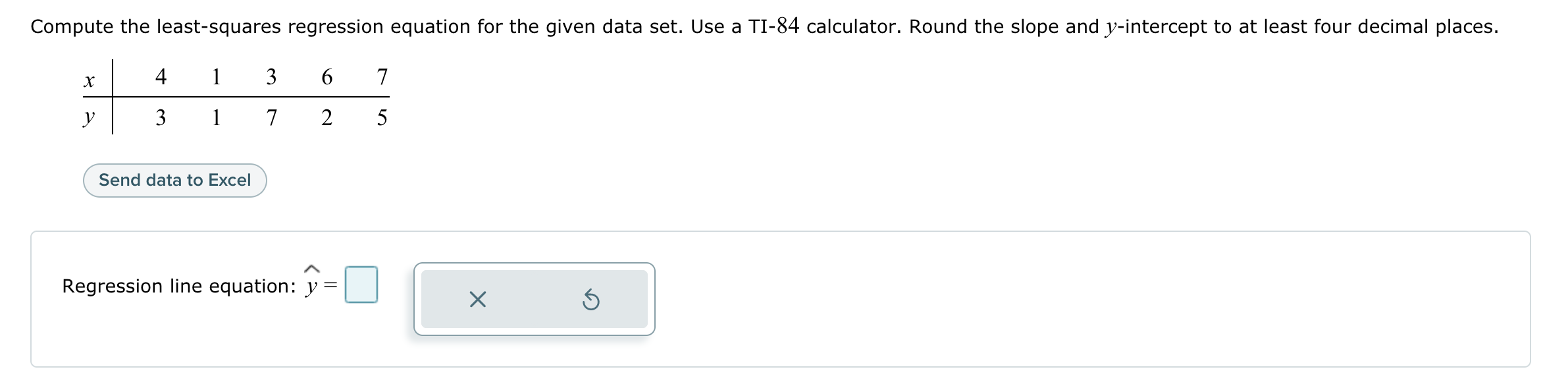The image size is (1568, 390).
Task: Click inside the regression equation answer box
Action: (x=361, y=283)
